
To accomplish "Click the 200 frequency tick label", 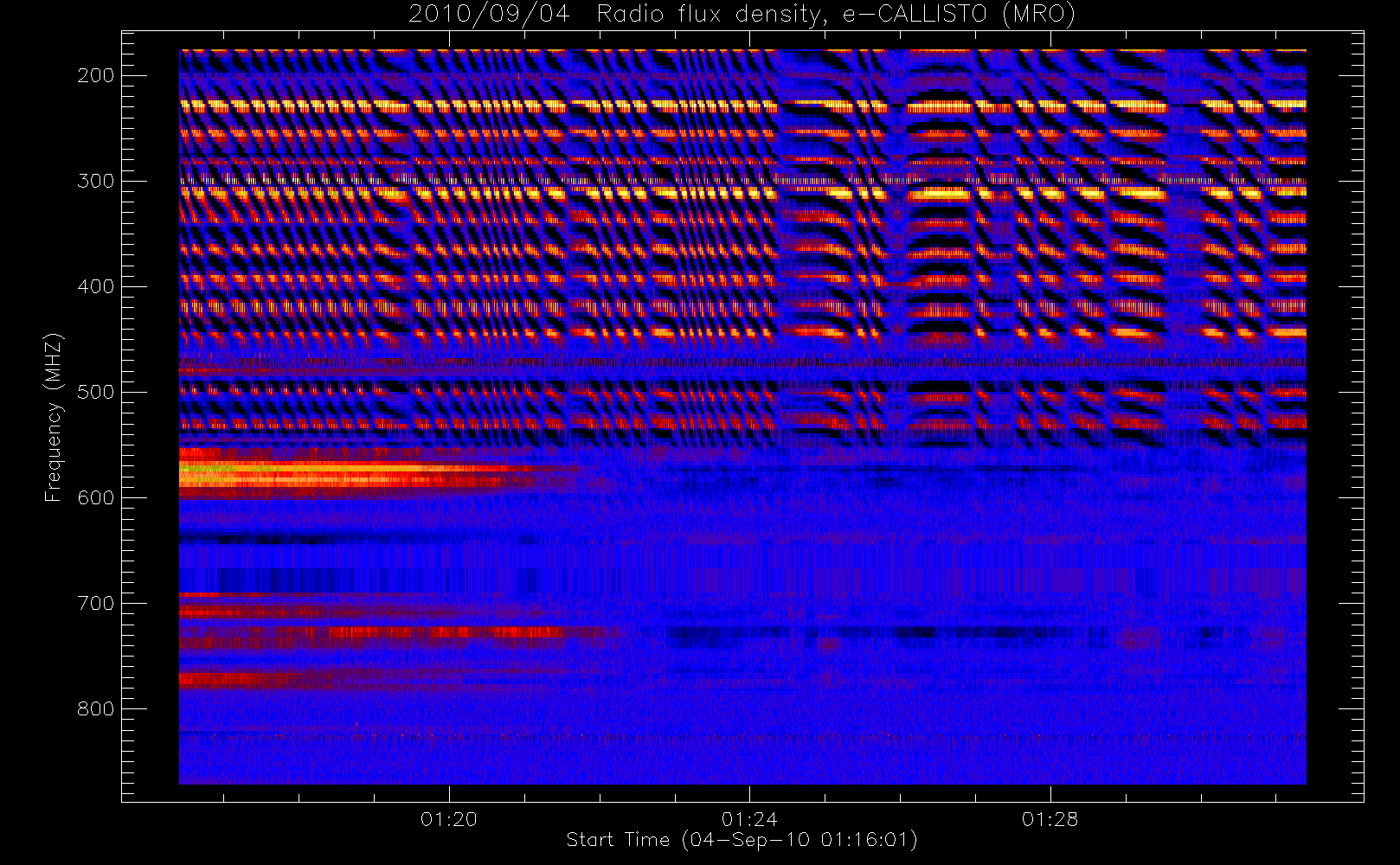I will click(95, 75).
